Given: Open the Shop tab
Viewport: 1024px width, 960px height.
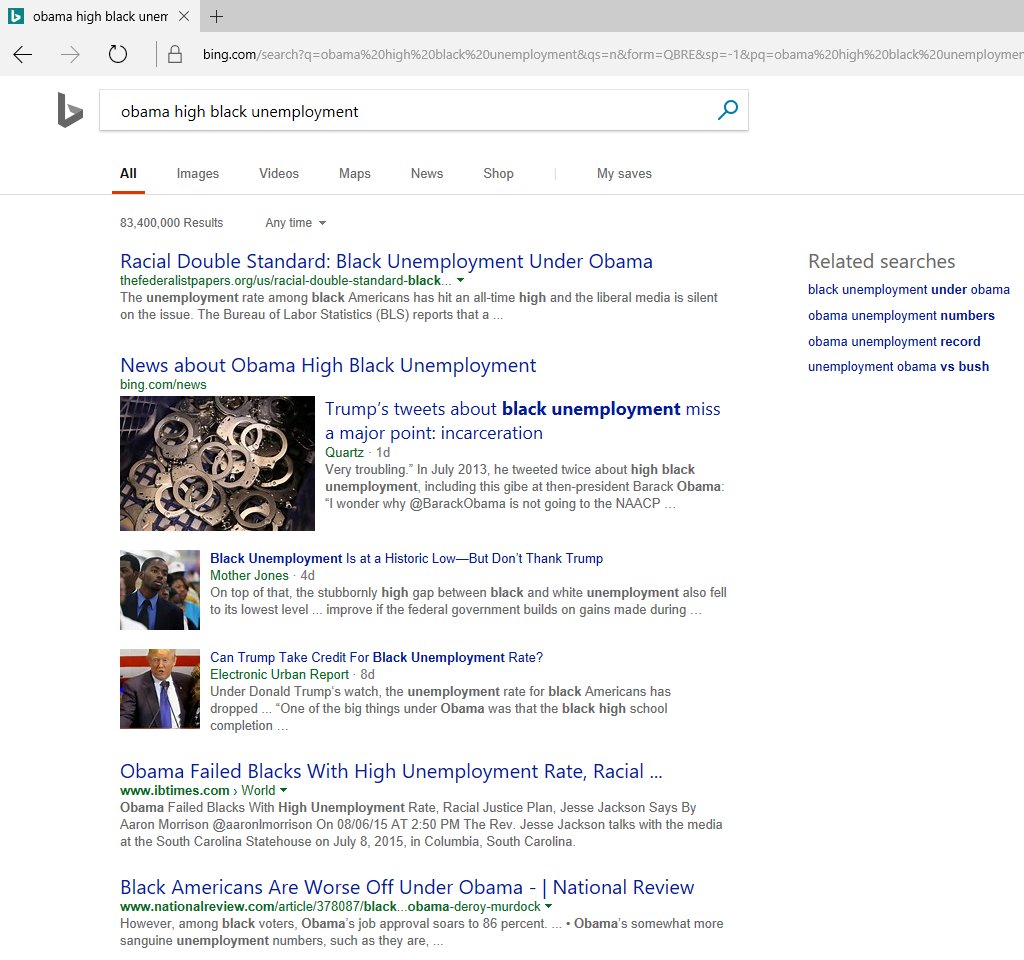Looking at the screenshot, I should pos(498,174).
